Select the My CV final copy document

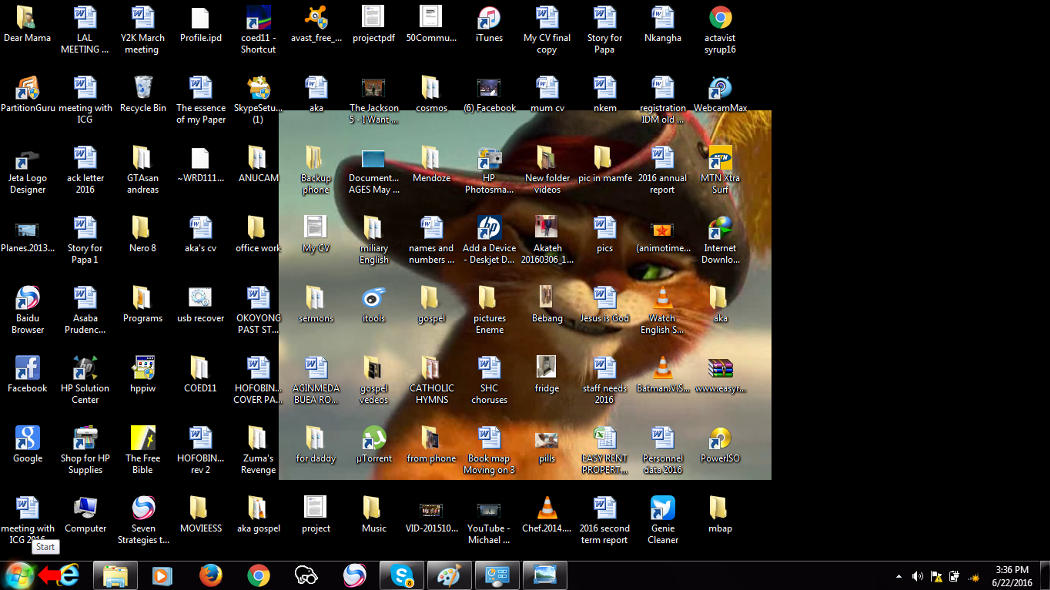click(547, 30)
